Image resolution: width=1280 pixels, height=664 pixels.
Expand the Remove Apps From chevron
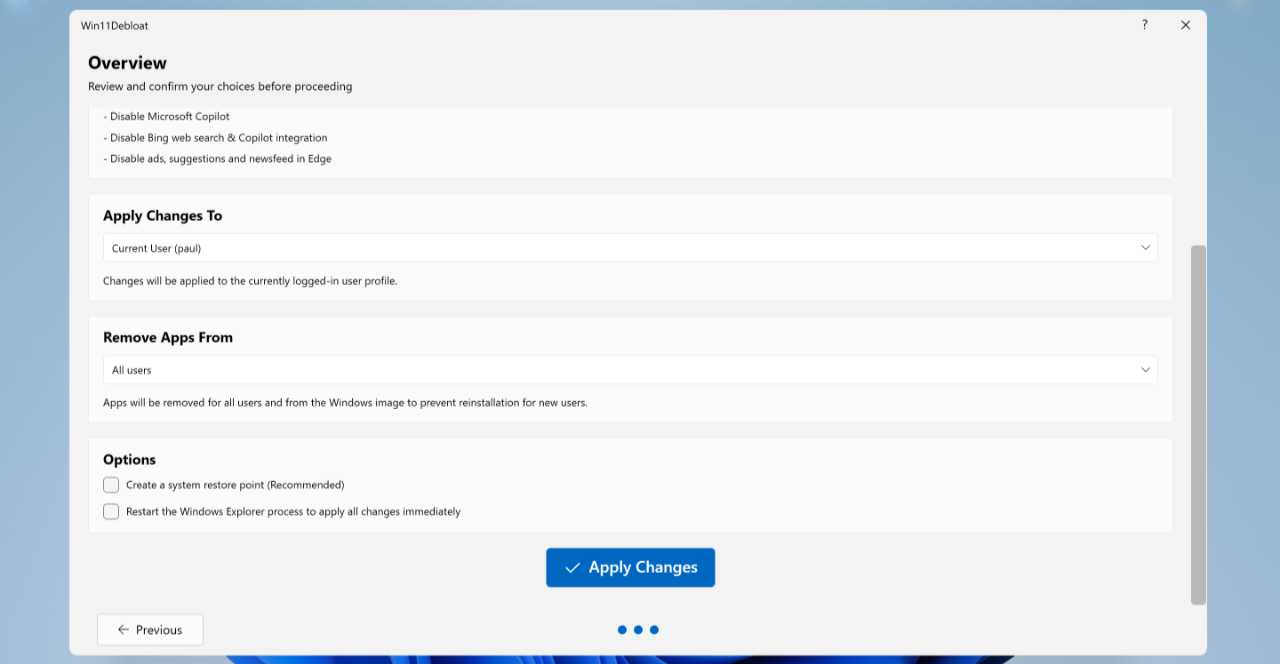coord(1145,370)
